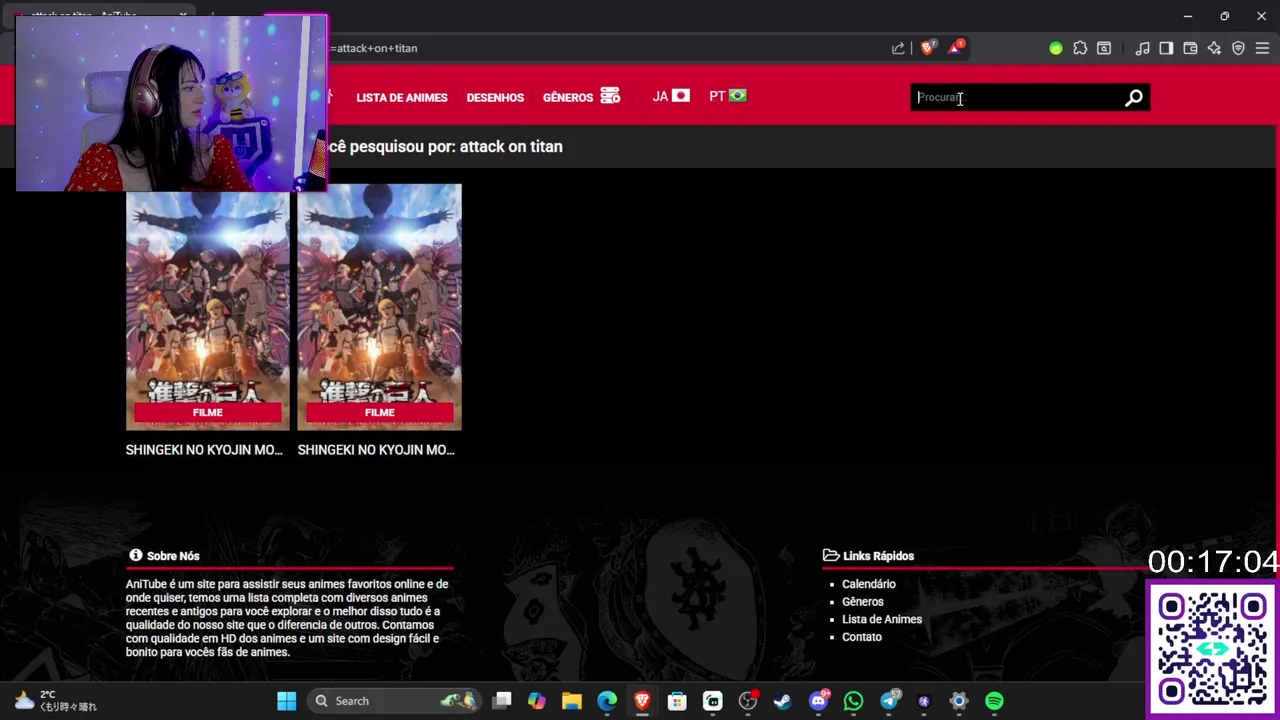The height and width of the screenshot is (720, 1280).
Task: Open Task View in taskbar
Action: click(x=502, y=701)
